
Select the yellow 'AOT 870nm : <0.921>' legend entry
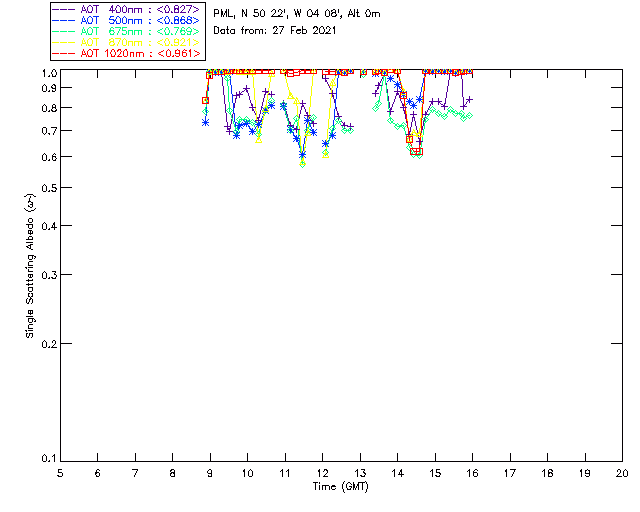click(x=127, y=42)
